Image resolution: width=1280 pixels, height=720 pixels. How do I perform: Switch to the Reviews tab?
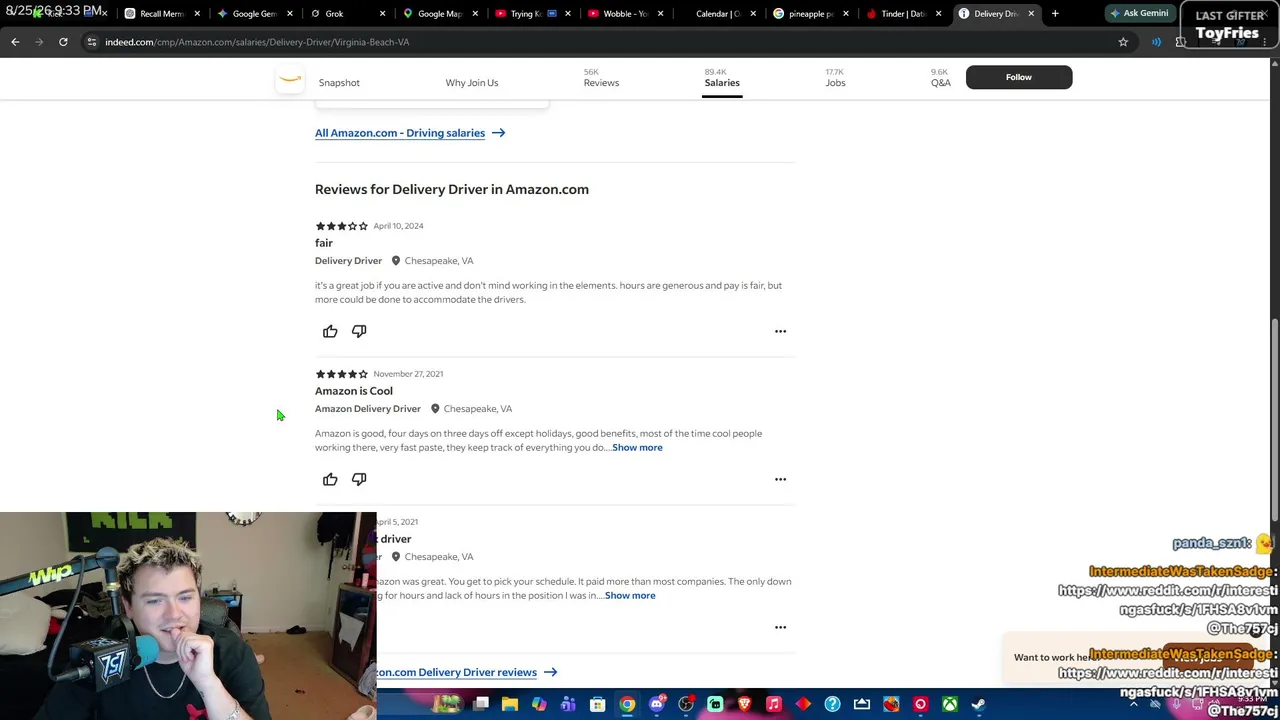(601, 78)
